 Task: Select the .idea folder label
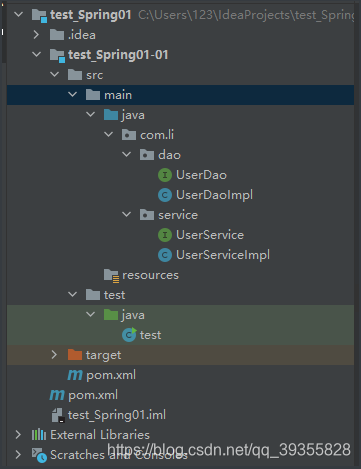click(82, 35)
